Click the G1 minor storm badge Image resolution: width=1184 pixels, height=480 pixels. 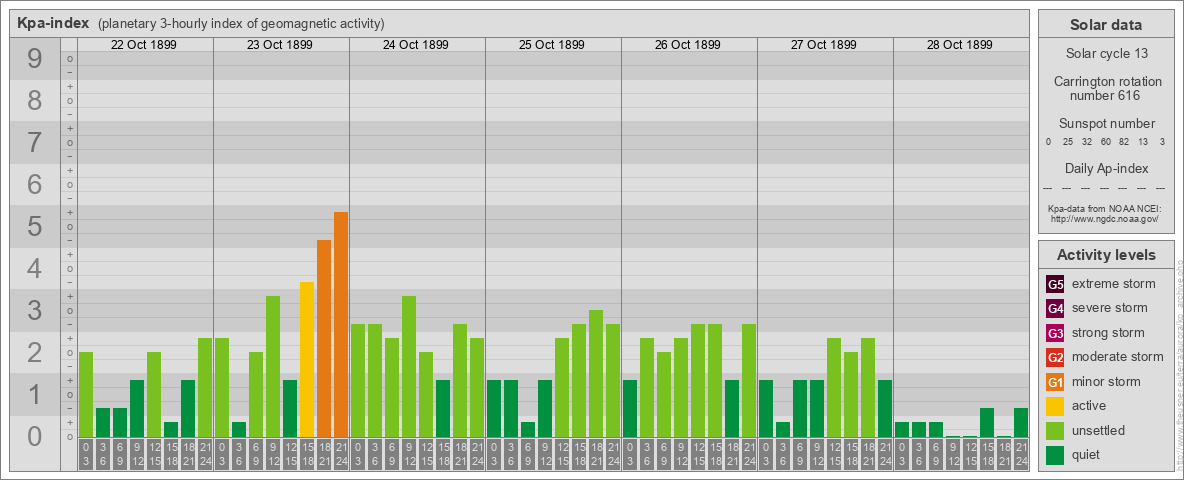[1055, 382]
